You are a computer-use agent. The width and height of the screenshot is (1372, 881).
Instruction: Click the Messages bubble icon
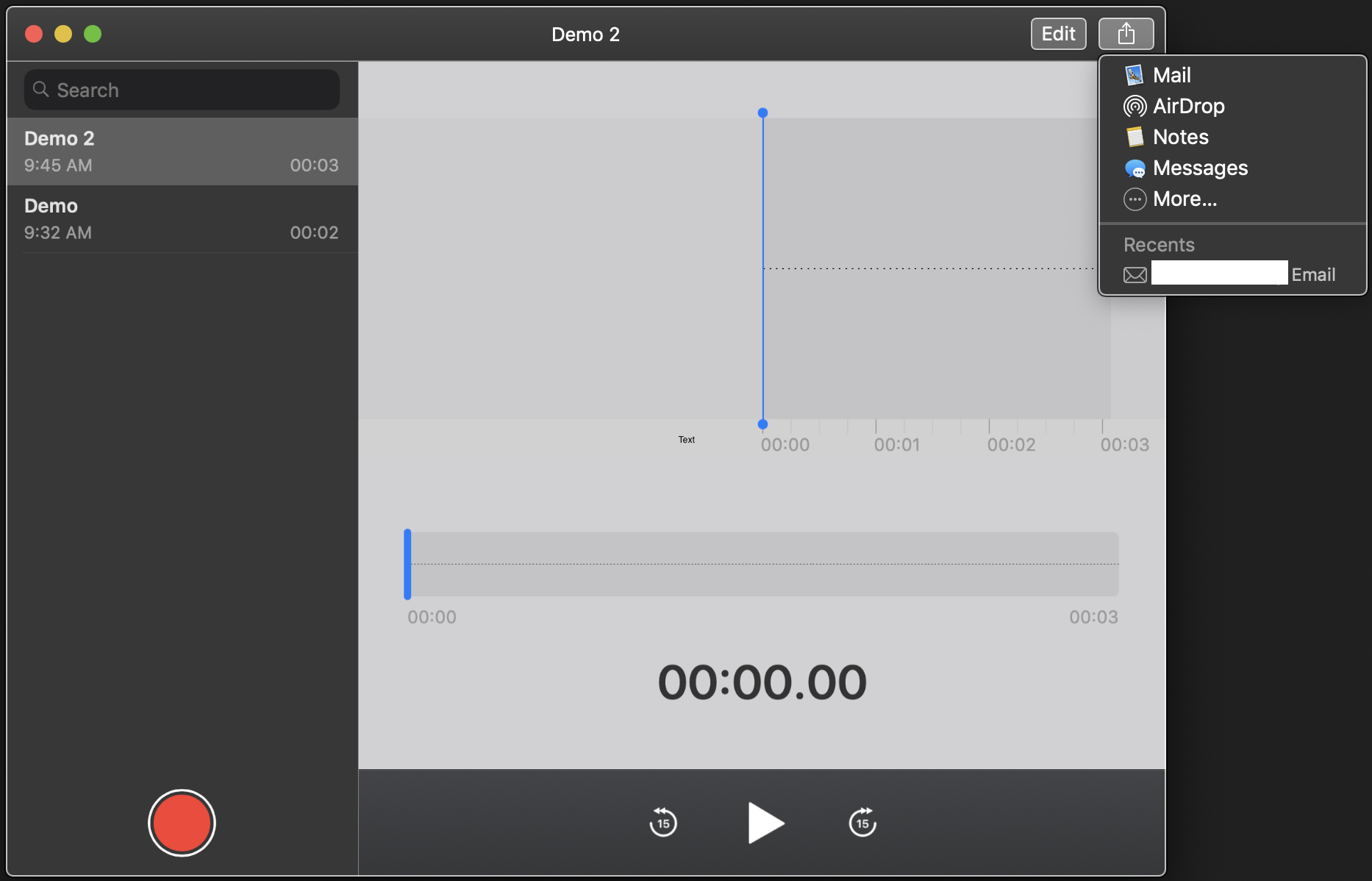pos(1135,168)
